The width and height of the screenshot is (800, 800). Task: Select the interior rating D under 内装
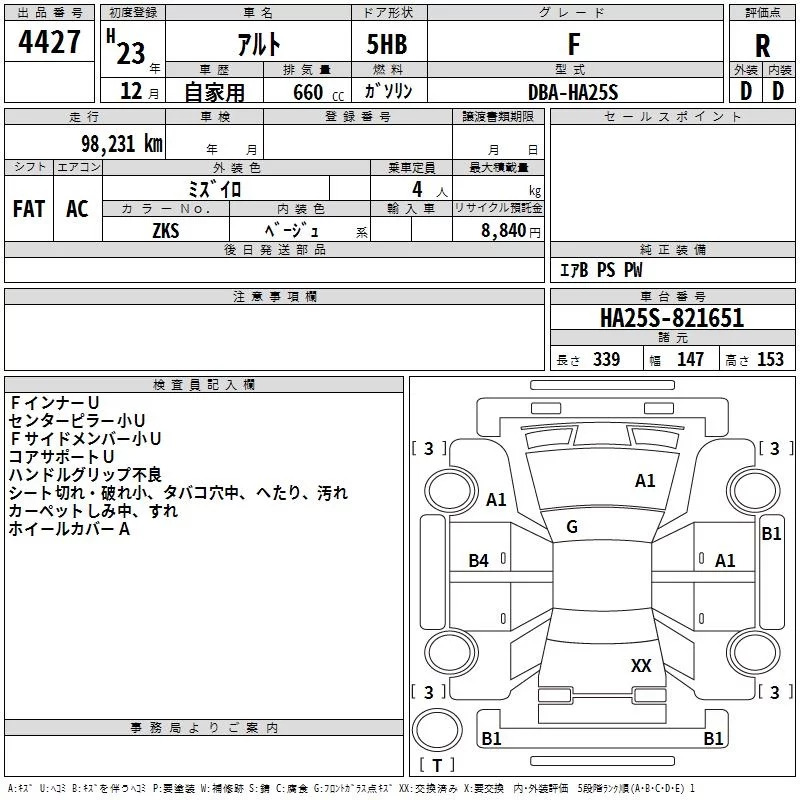click(x=778, y=91)
